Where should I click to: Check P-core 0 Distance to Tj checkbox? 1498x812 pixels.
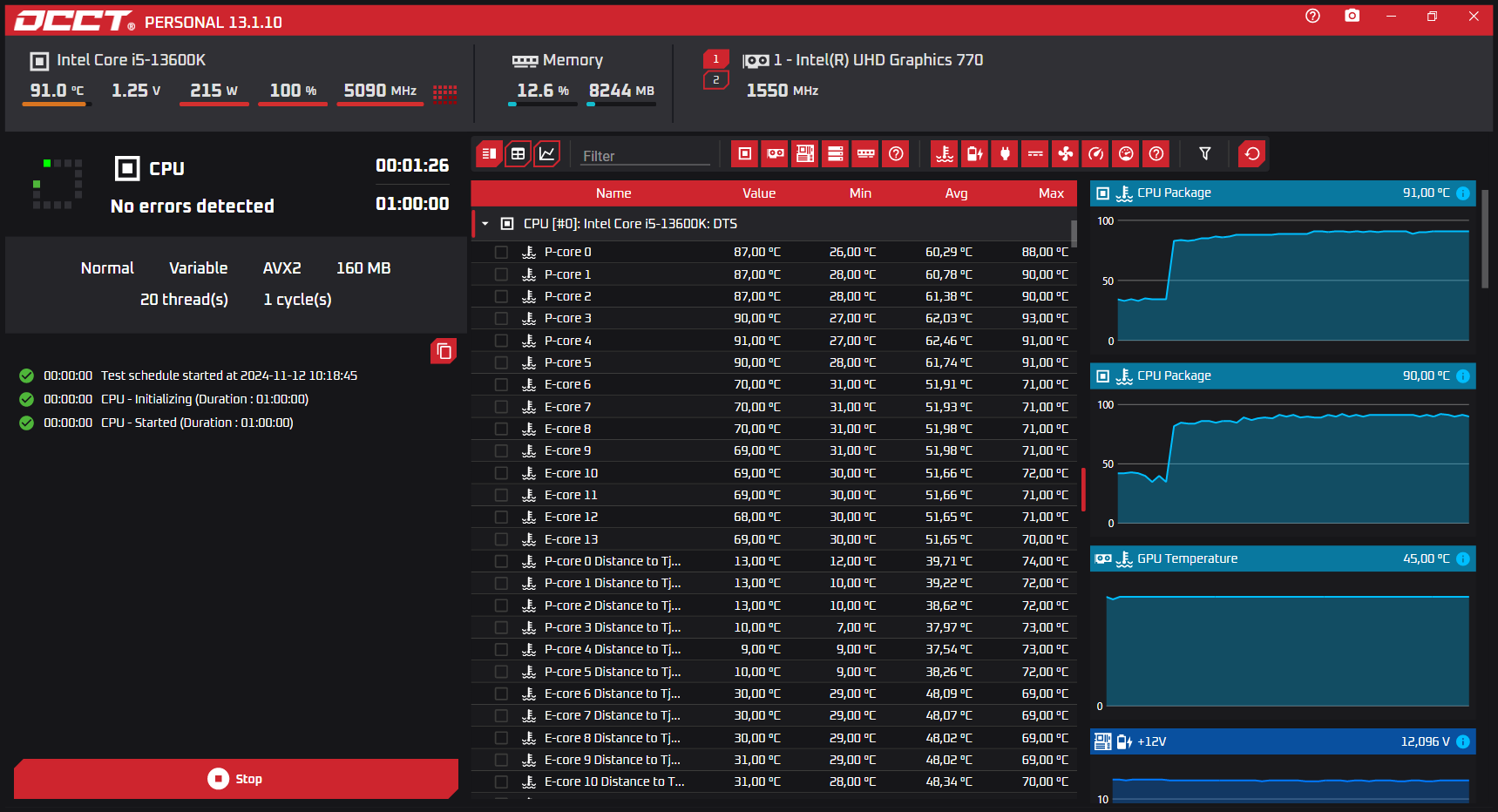[x=501, y=561]
